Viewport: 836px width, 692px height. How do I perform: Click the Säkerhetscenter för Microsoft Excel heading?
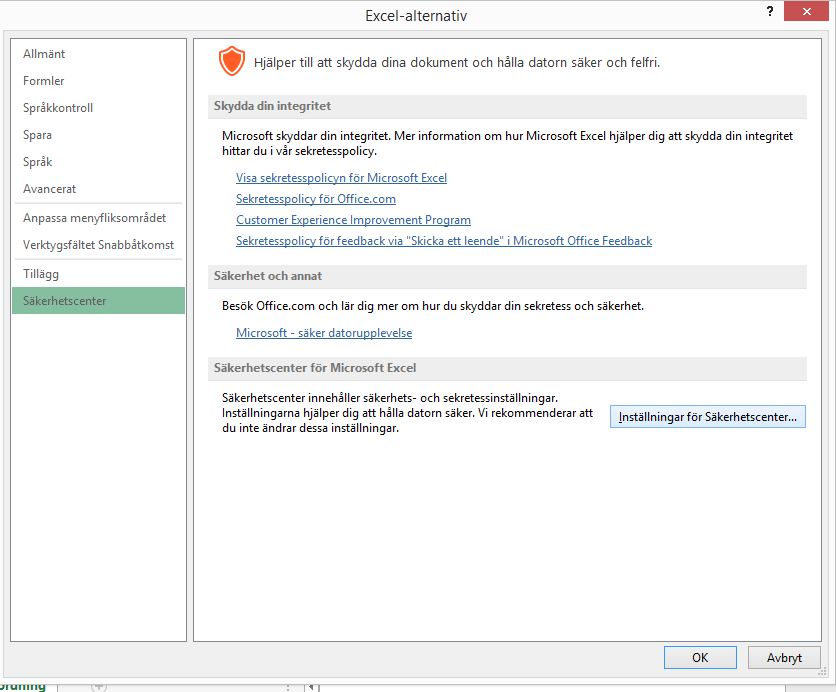click(315, 368)
